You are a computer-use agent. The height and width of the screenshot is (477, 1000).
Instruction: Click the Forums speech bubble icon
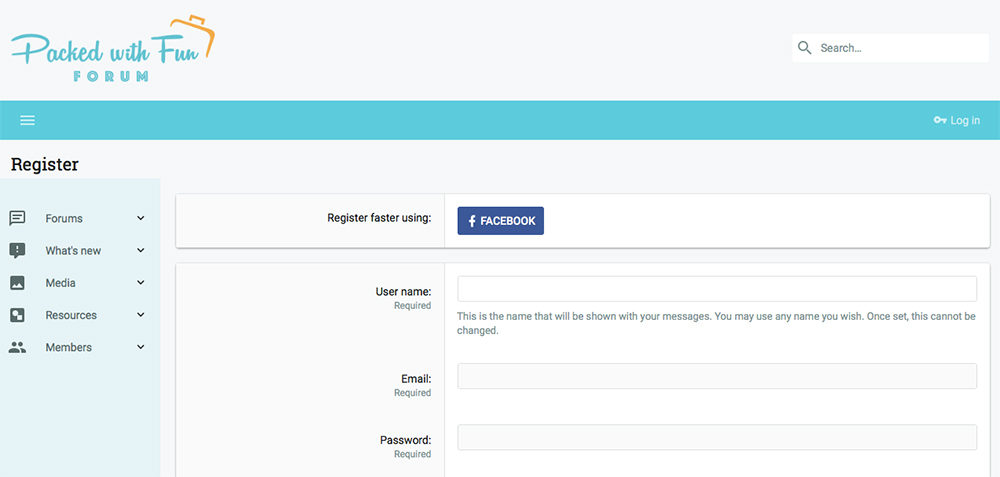(17, 219)
